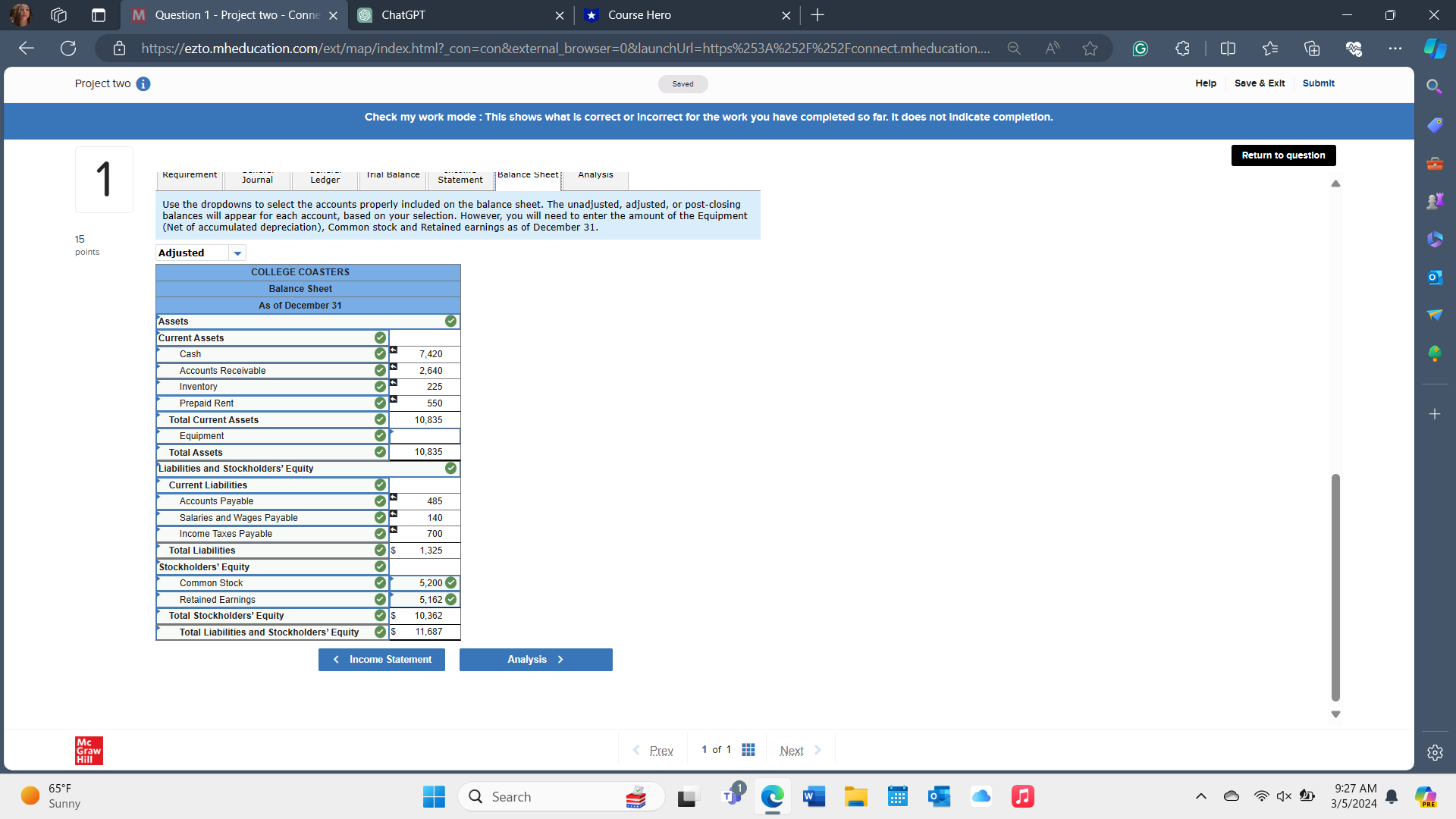This screenshot has height=819, width=1456.
Task: Open split screen view
Action: click(x=1228, y=48)
